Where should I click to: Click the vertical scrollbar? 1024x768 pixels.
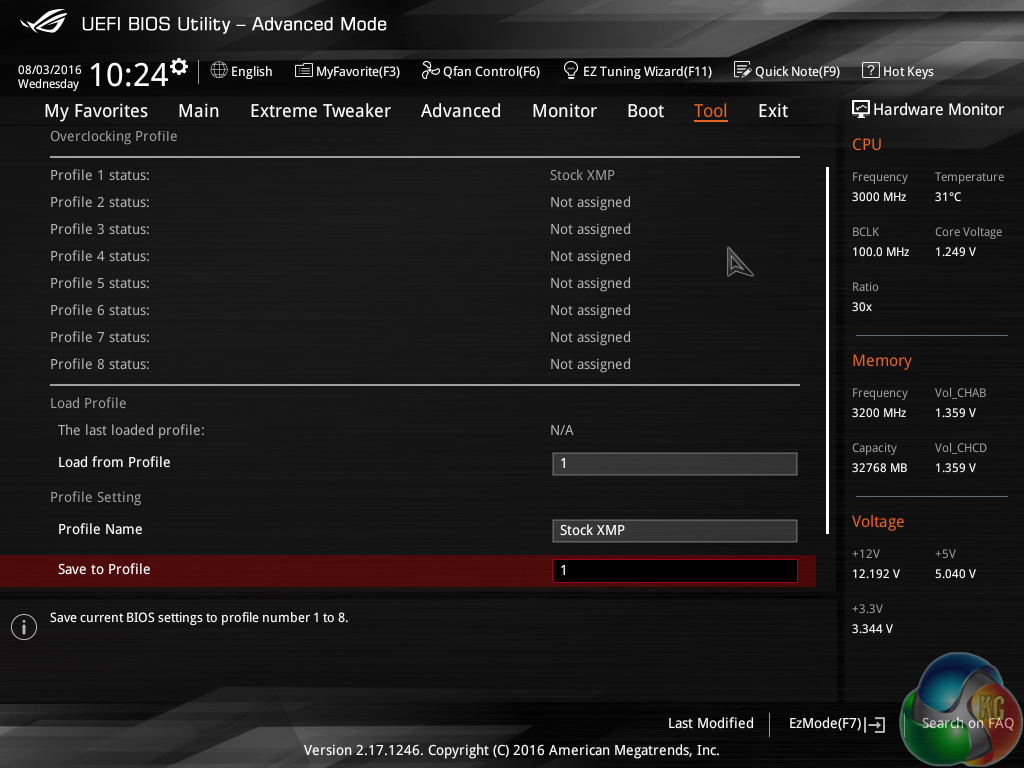tap(827, 350)
